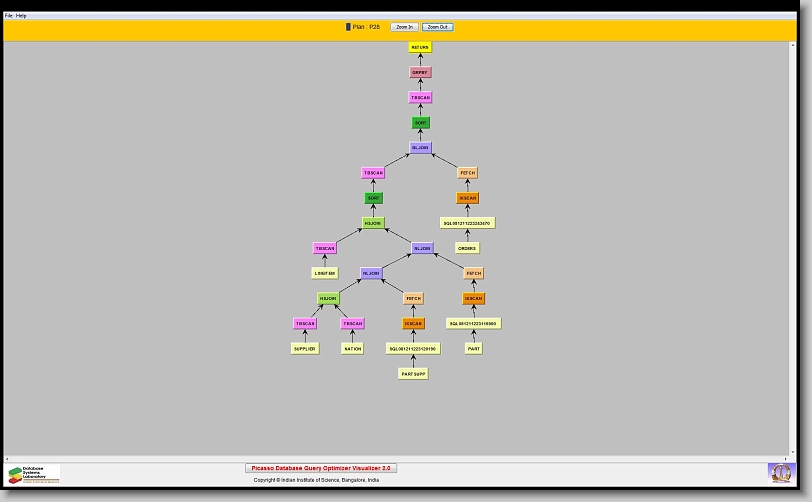812x502 pixels.
Task: Open the File menu
Action: click(9, 16)
